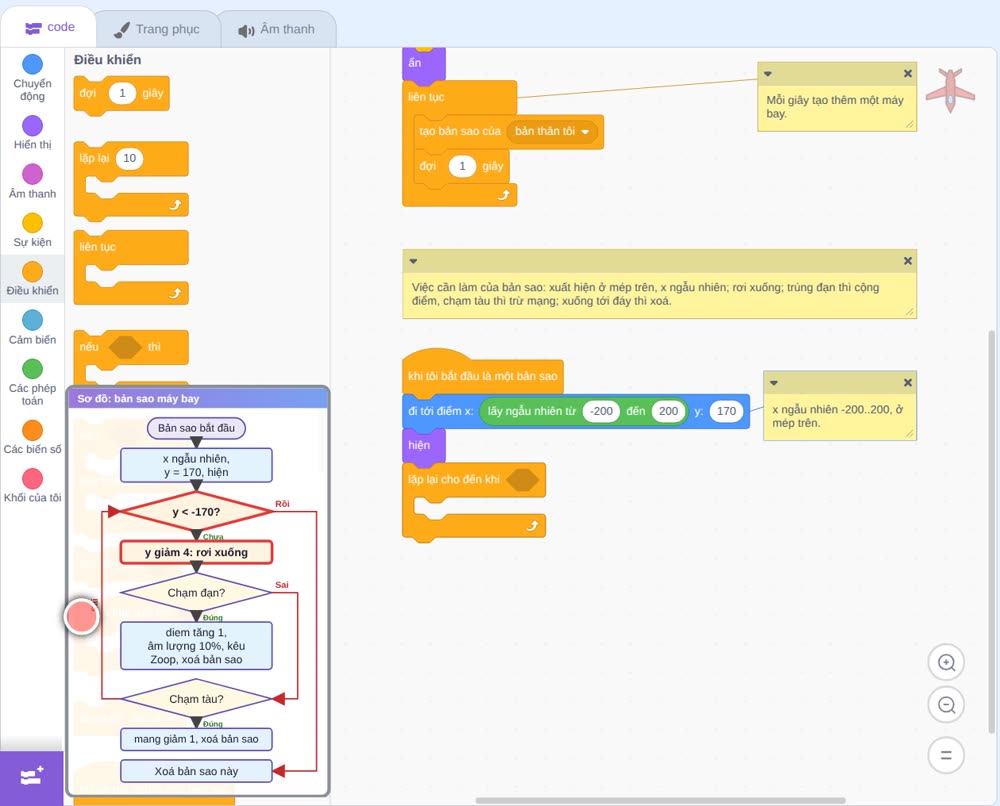Open the Cảm biến block category

[32, 327]
